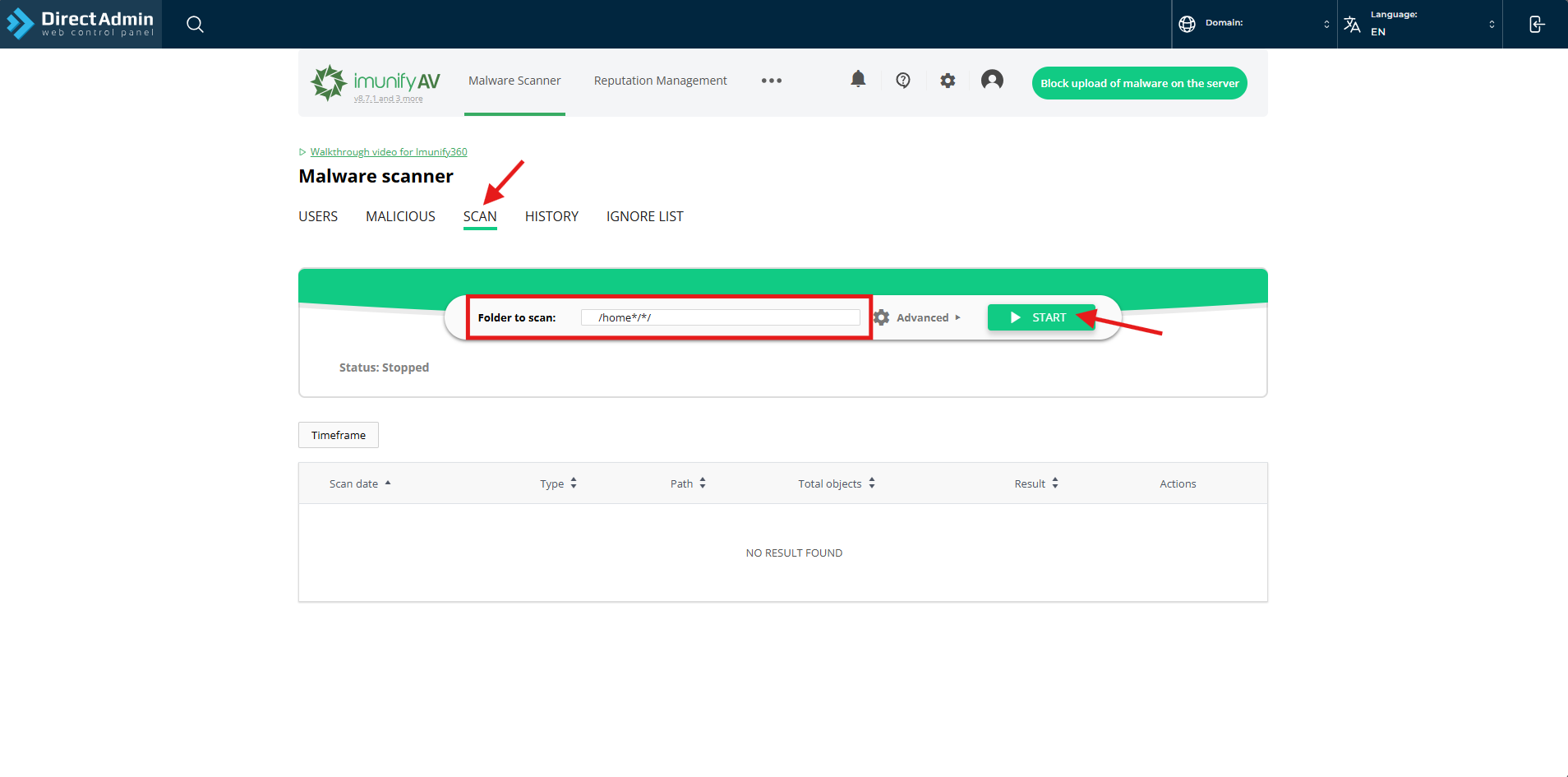Click the logout icon in top bar
Image resolution: width=1568 pixels, height=777 pixels.
1536,25
